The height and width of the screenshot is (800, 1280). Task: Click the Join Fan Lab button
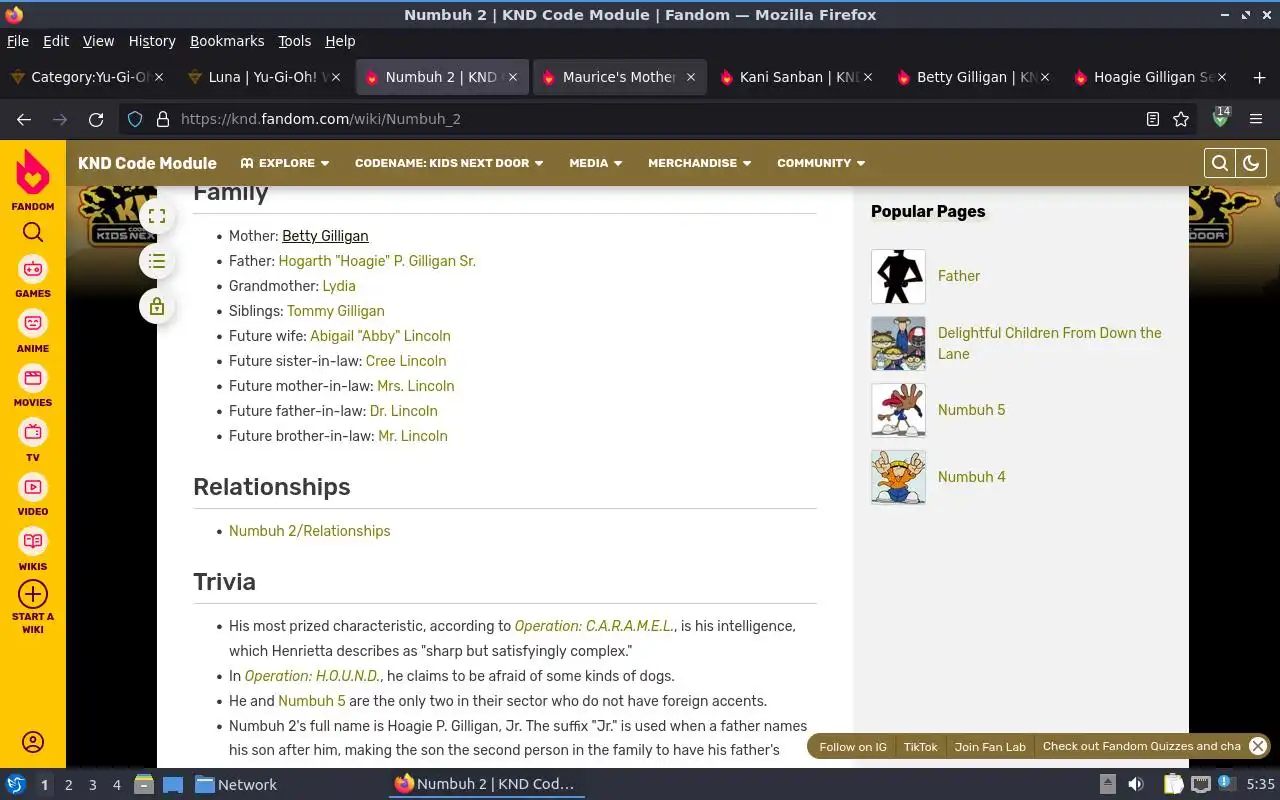[990, 746]
